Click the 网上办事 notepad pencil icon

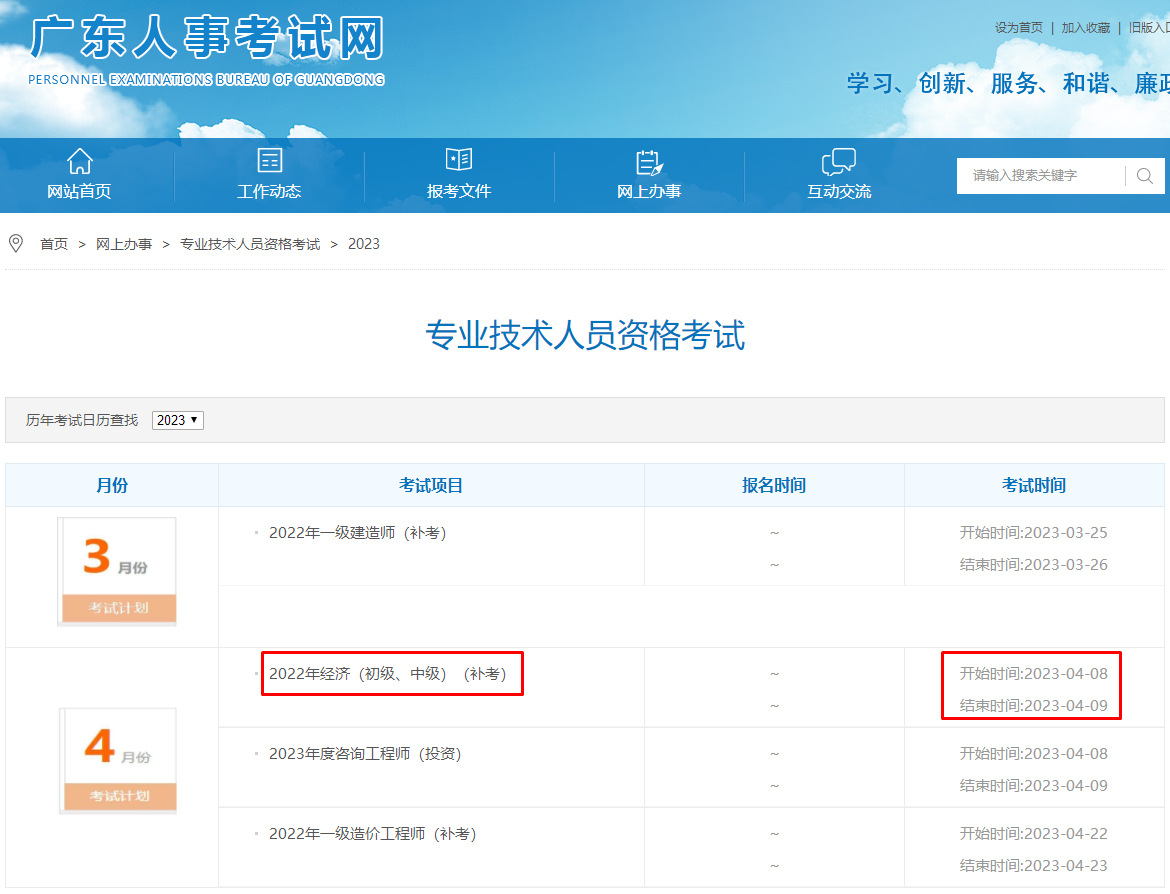(x=649, y=161)
